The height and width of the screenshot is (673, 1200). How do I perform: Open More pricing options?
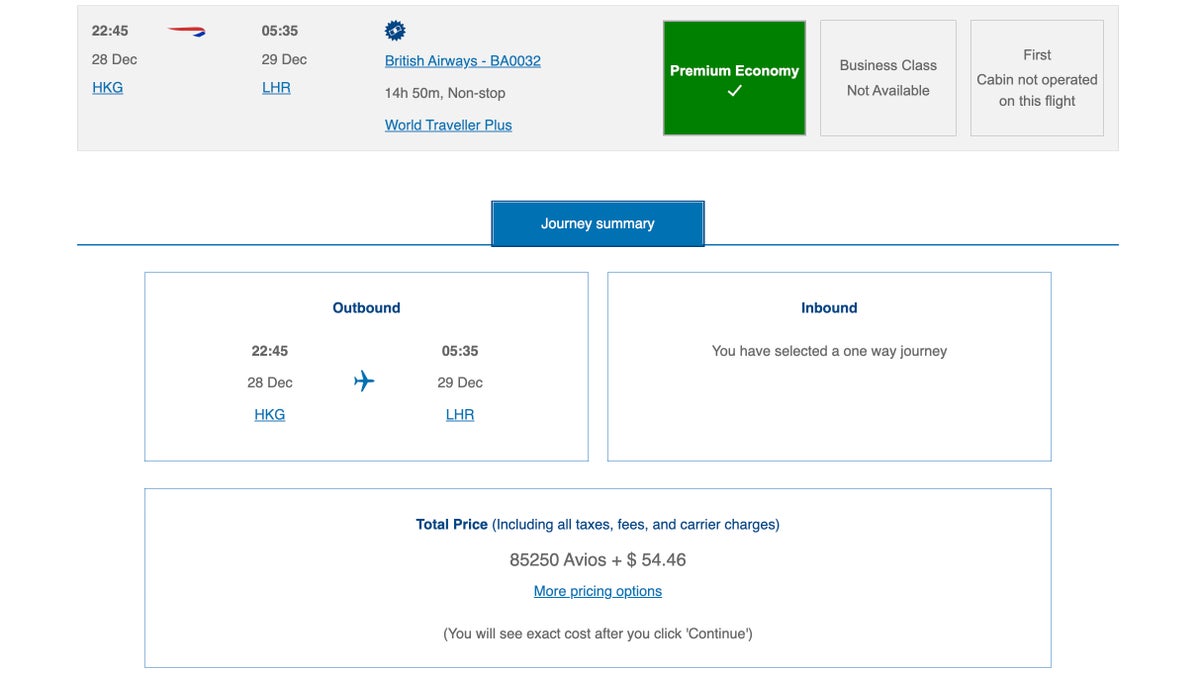pos(597,591)
